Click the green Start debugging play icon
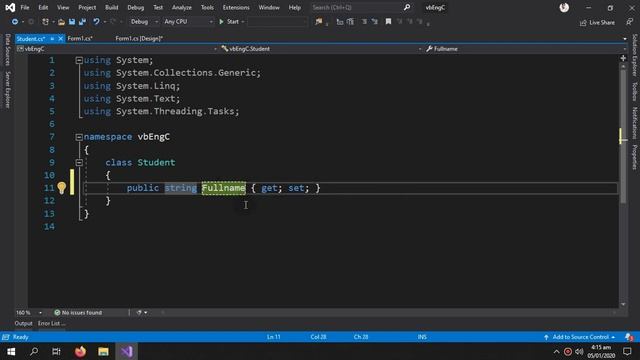This screenshot has width=640, height=360. (221, 22)
